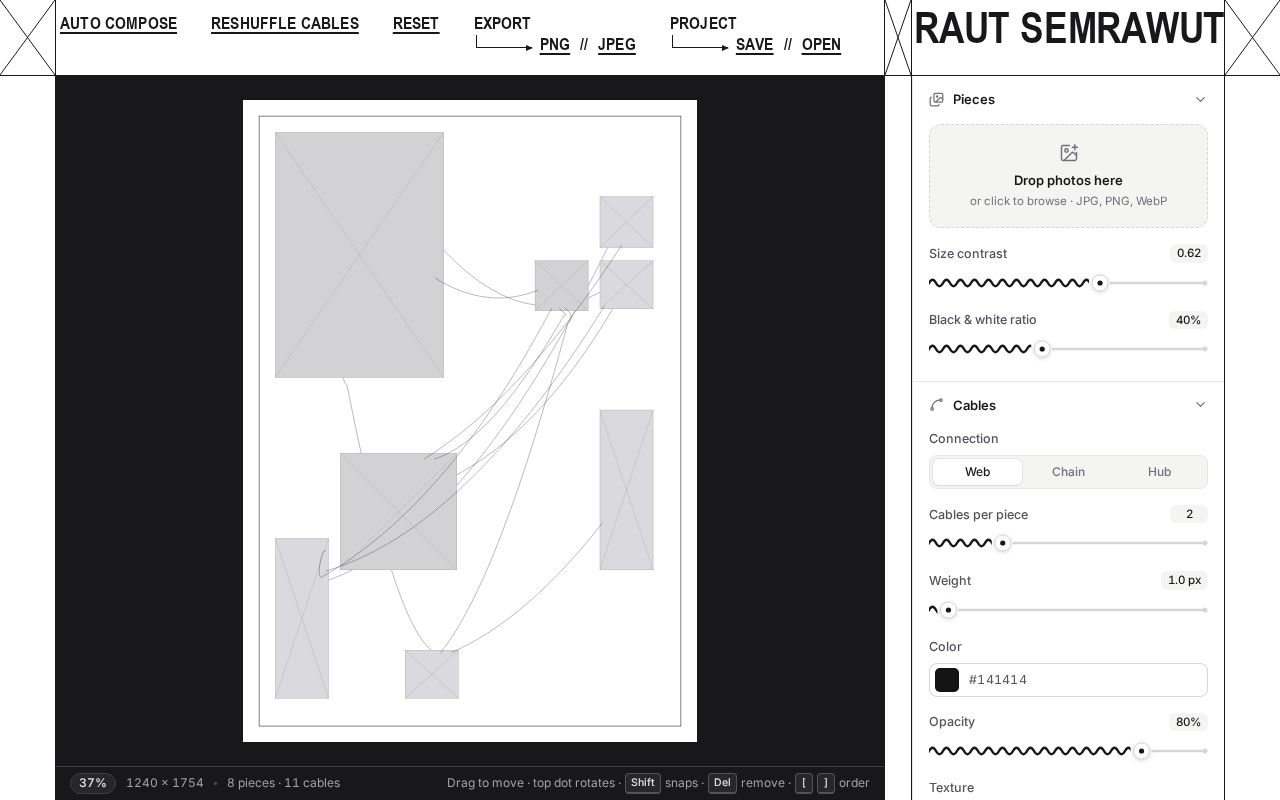
Task: Click the PROJECT label in top bar
Action: pos(703,23)
